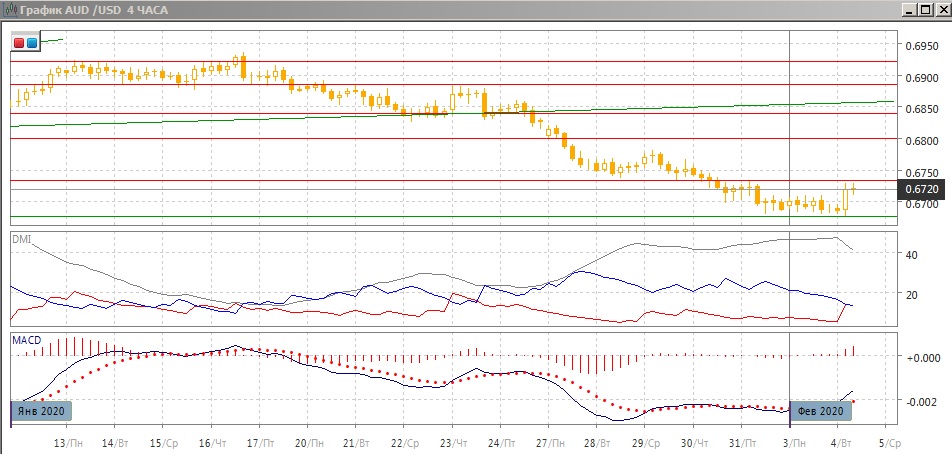This screenshot has width=952, height=454.
Task: Click the 4/Вт date label
Action: coord(840,441)
